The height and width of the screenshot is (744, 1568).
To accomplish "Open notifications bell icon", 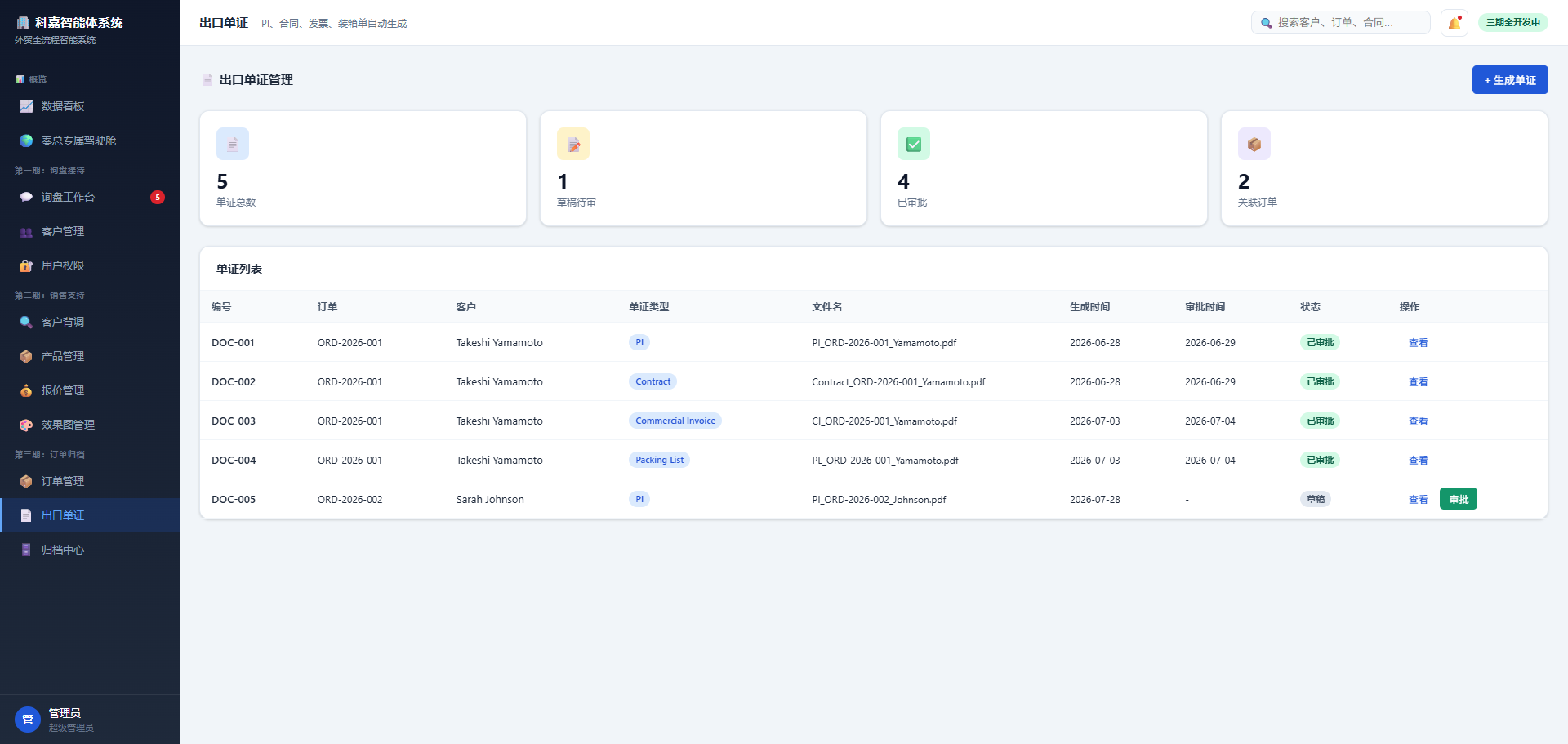I will point(1454,23).
